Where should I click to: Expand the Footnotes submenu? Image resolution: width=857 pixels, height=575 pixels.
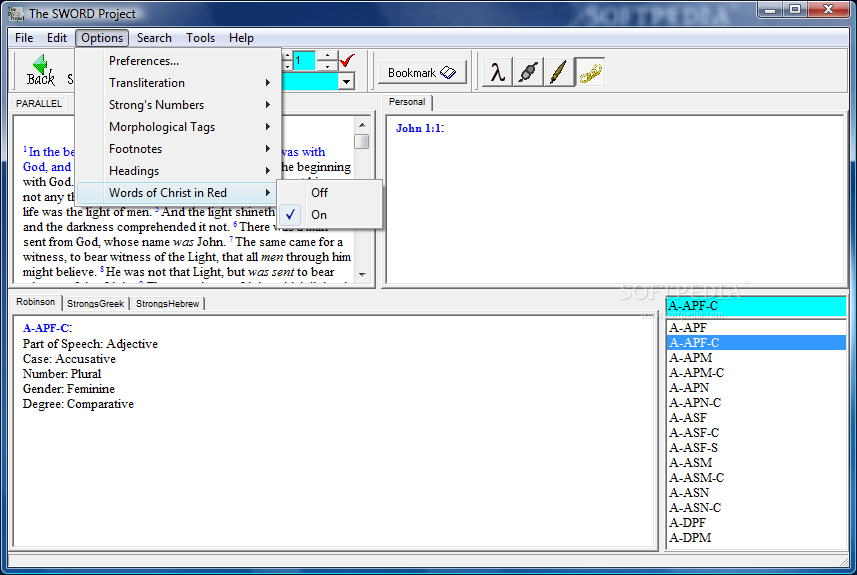pyautogui.click(x=178, y=149)
